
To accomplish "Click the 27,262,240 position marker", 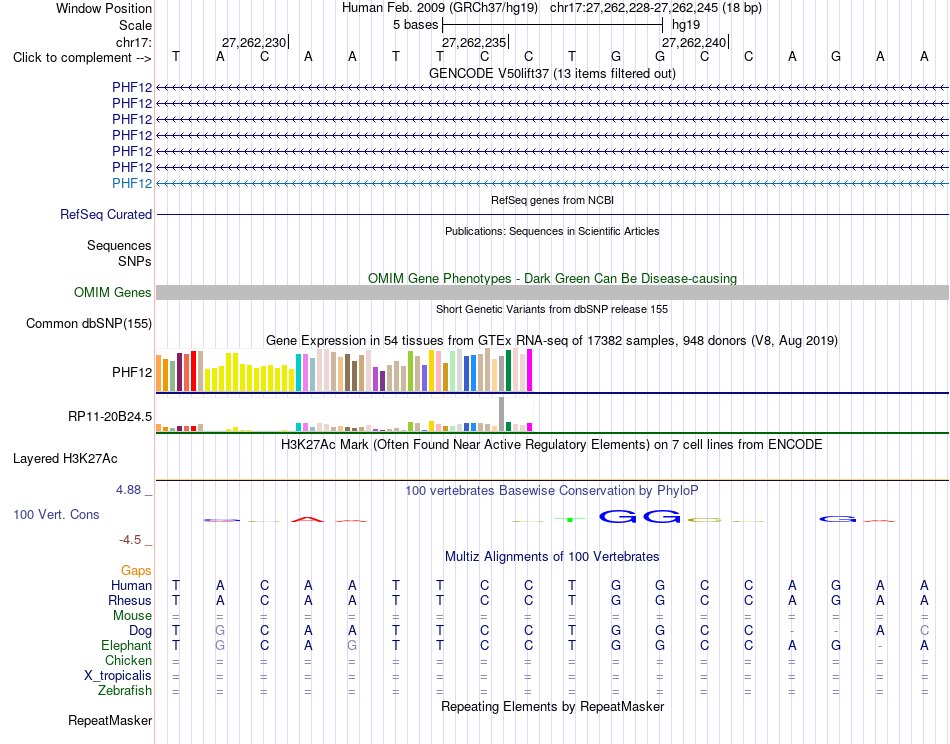I will pos(694,42).
